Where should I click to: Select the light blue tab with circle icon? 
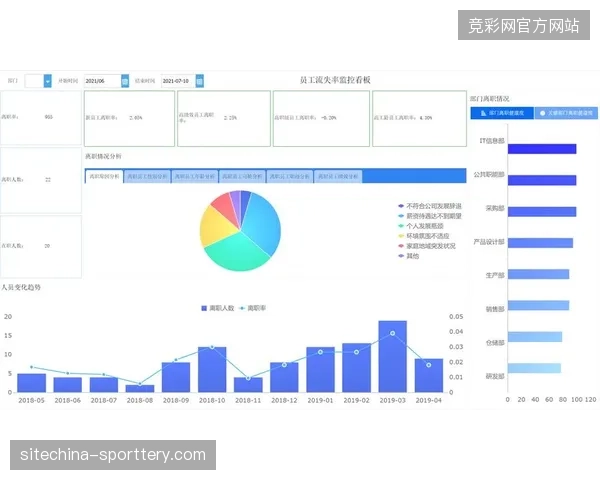pyautogui.click(x=566, y=113)
